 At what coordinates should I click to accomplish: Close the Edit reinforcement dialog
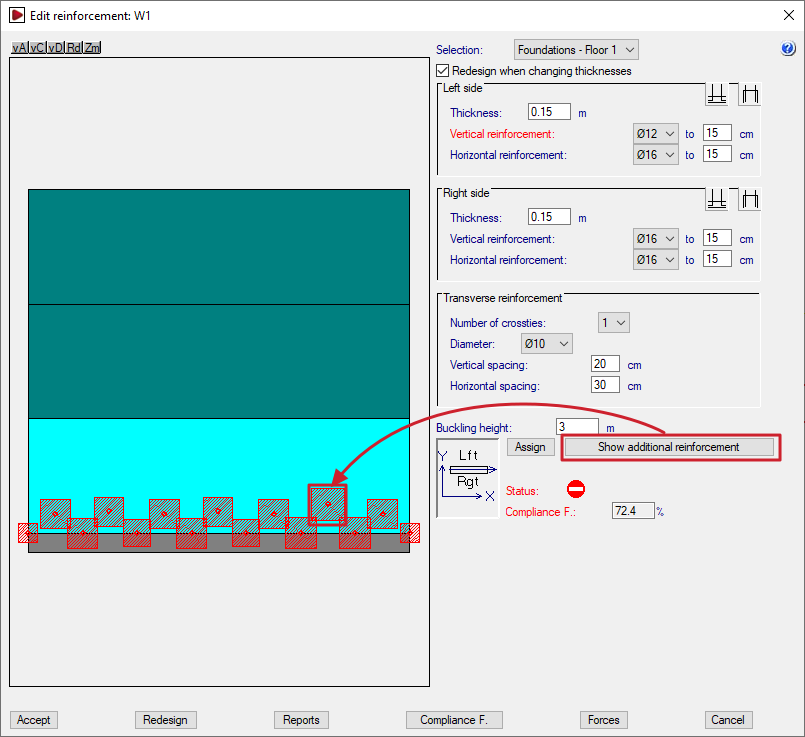pos(789,15)
